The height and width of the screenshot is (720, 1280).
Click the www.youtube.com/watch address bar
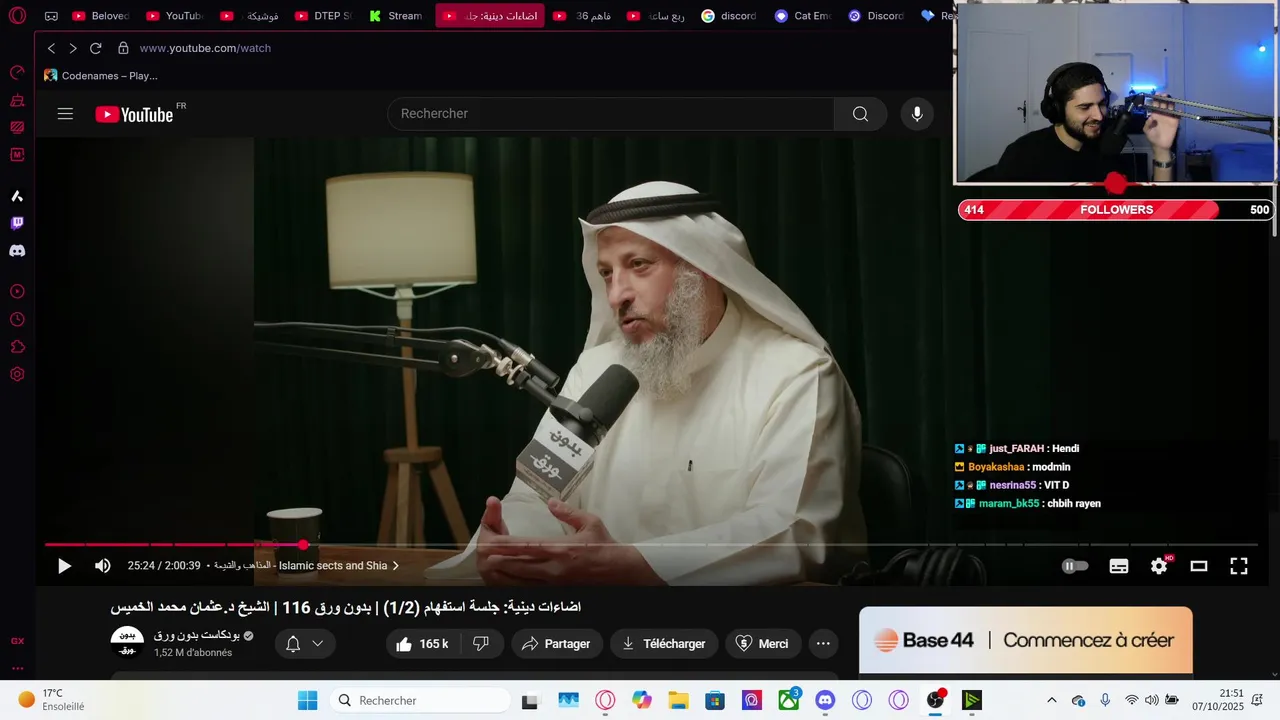(205, 48)
